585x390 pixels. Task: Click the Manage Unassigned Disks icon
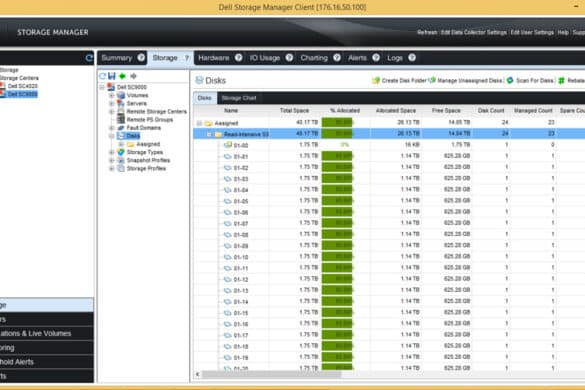[x=432, y=80]
